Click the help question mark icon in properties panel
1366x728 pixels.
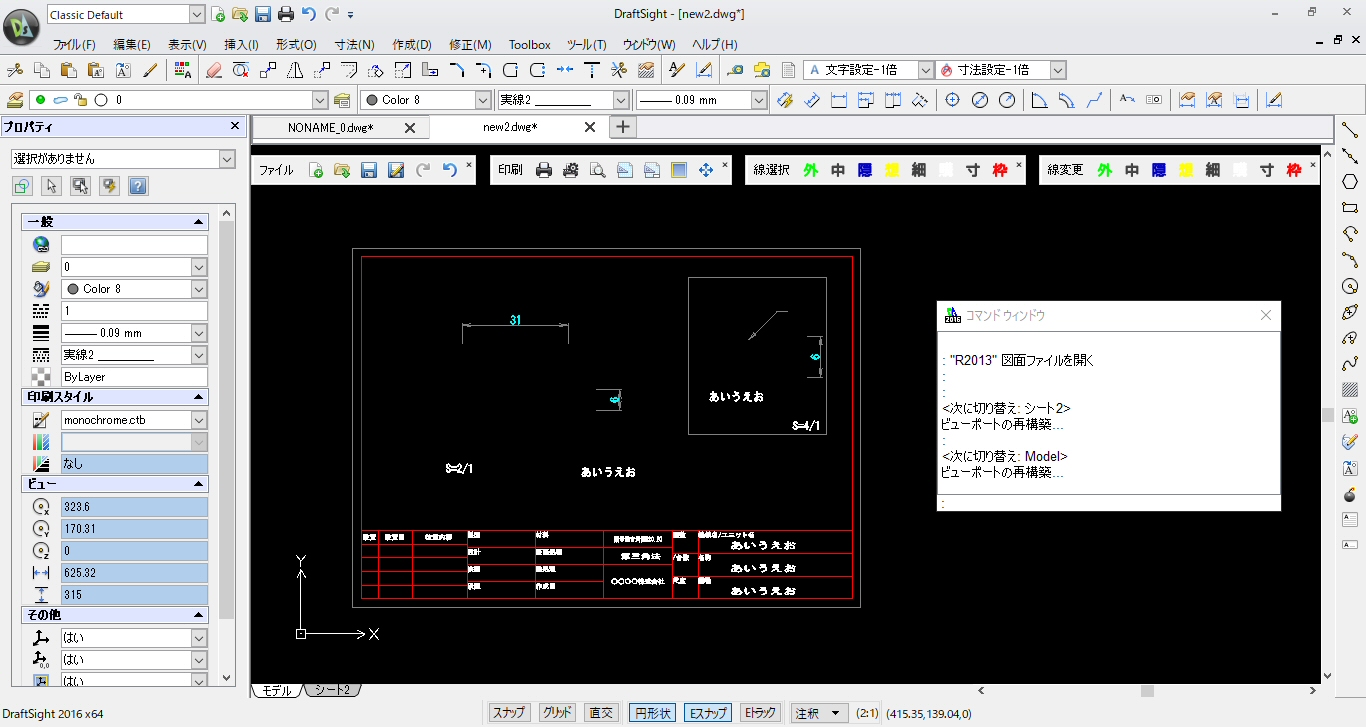point(138,186)
